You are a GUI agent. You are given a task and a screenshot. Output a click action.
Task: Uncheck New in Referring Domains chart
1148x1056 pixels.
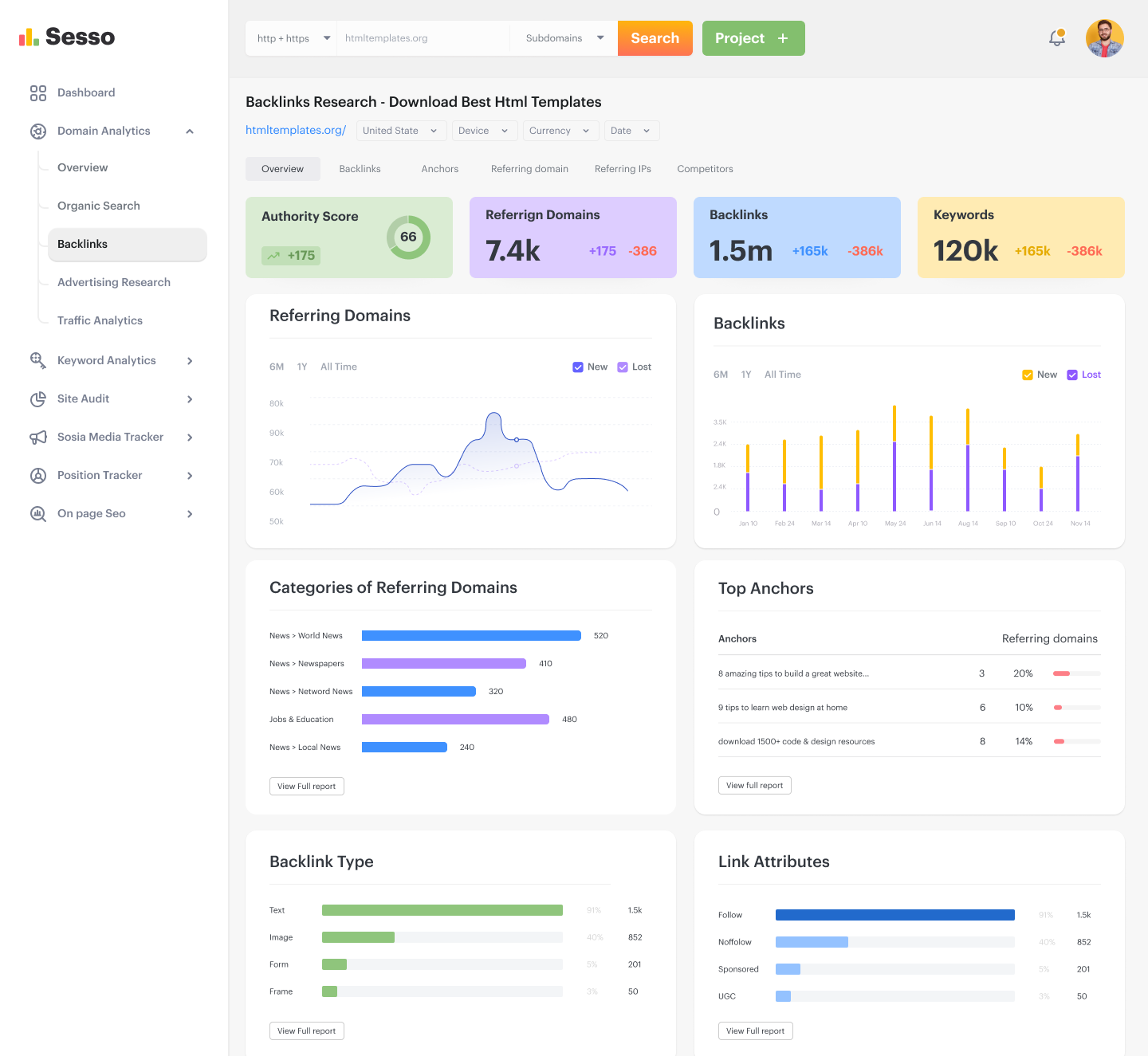(578, 367)
